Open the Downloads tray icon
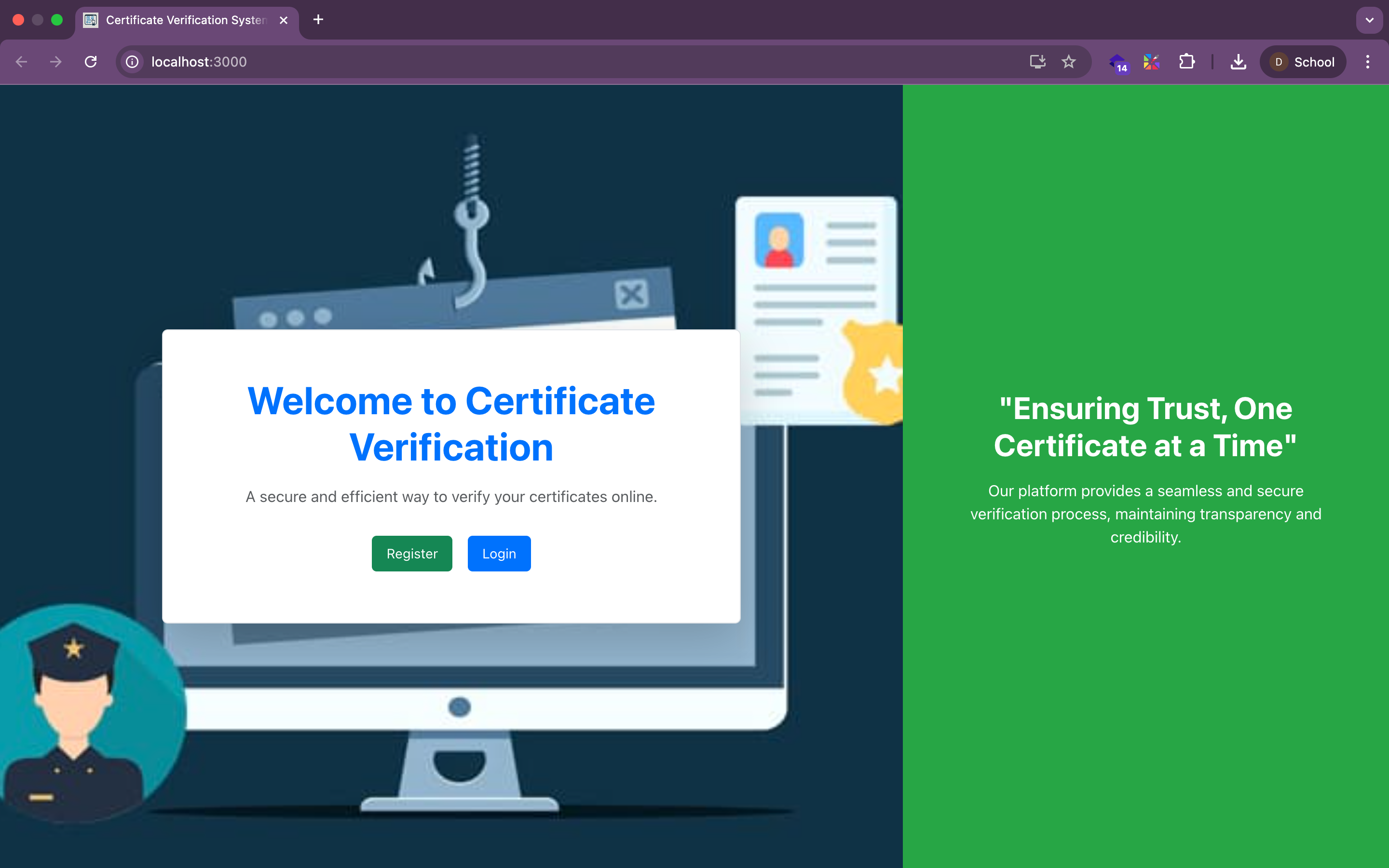The width and height of the screenshot is (1389, 868). pos(1238,61)
